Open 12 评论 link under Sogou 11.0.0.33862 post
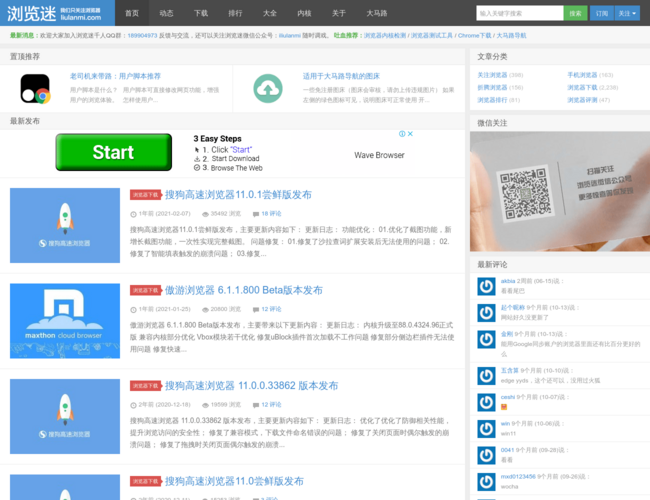Screen dimensions: 650x500 [x=271, y=405]
